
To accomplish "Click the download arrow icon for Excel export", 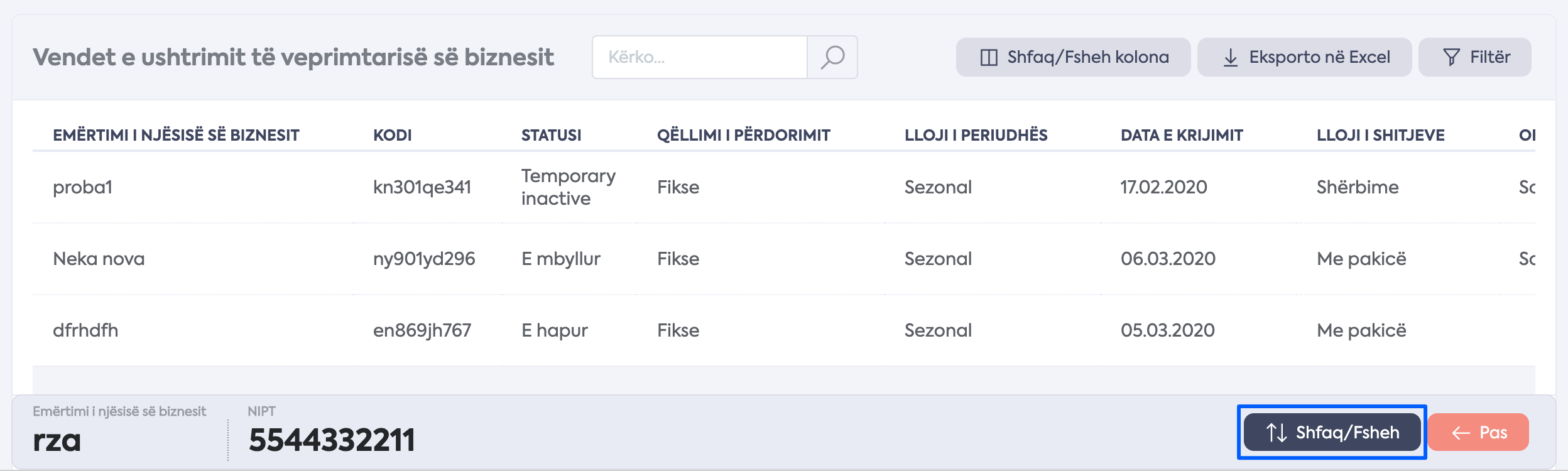I will coord(1231,58).
